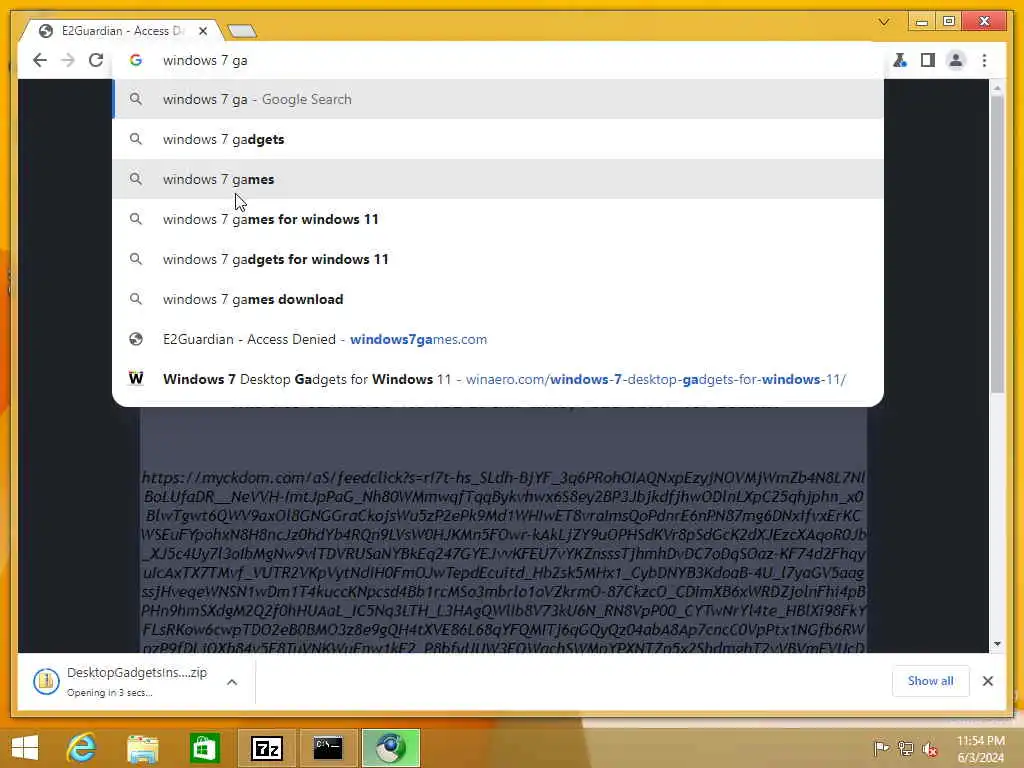Viewport: 1024px width, 768px height.
Task: Choose the 'windows 7 games download' suggestion
Action: pos(498,298)
